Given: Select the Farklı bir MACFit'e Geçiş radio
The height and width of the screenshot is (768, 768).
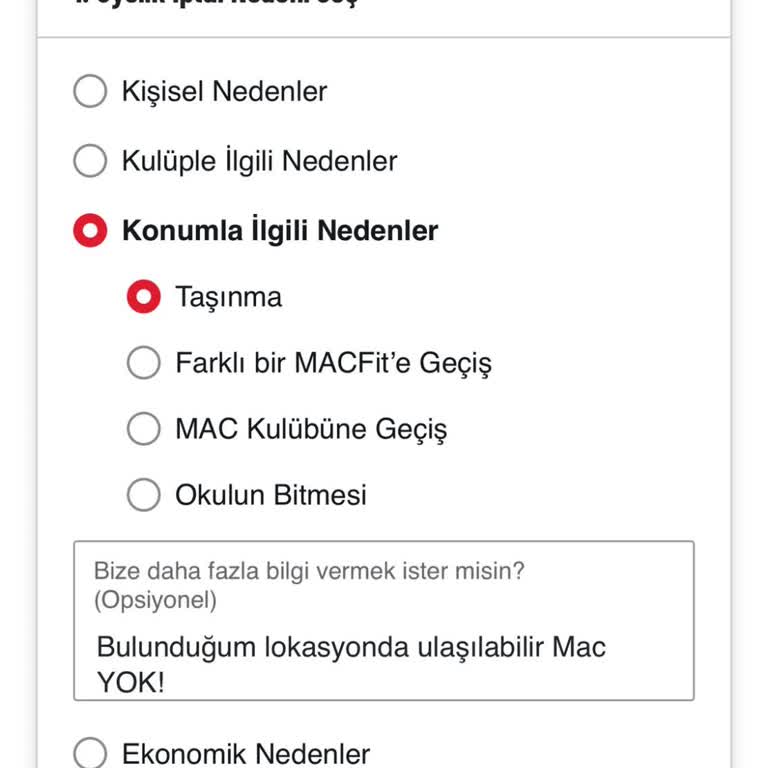Looking at the screenshot, I should 144,362.
